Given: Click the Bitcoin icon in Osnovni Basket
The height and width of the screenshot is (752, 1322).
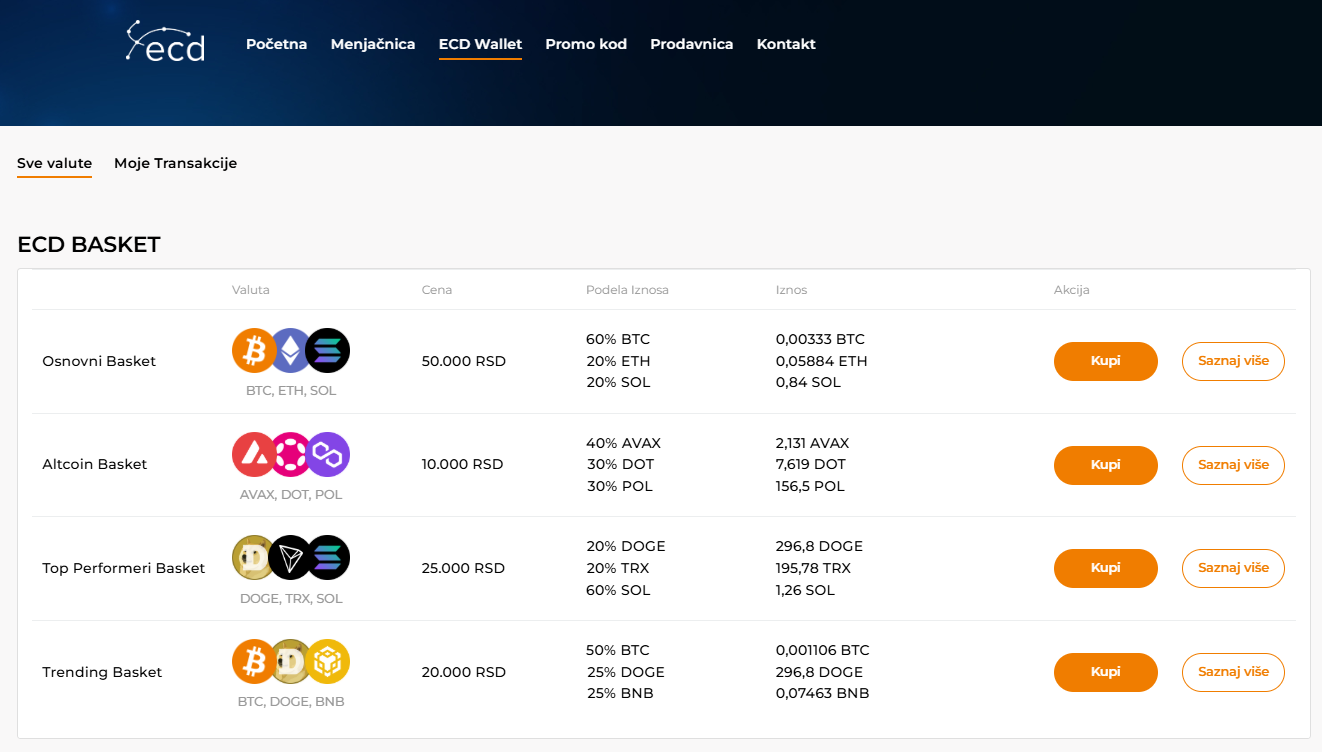Looking at the screenshot, I should [254, 351].
